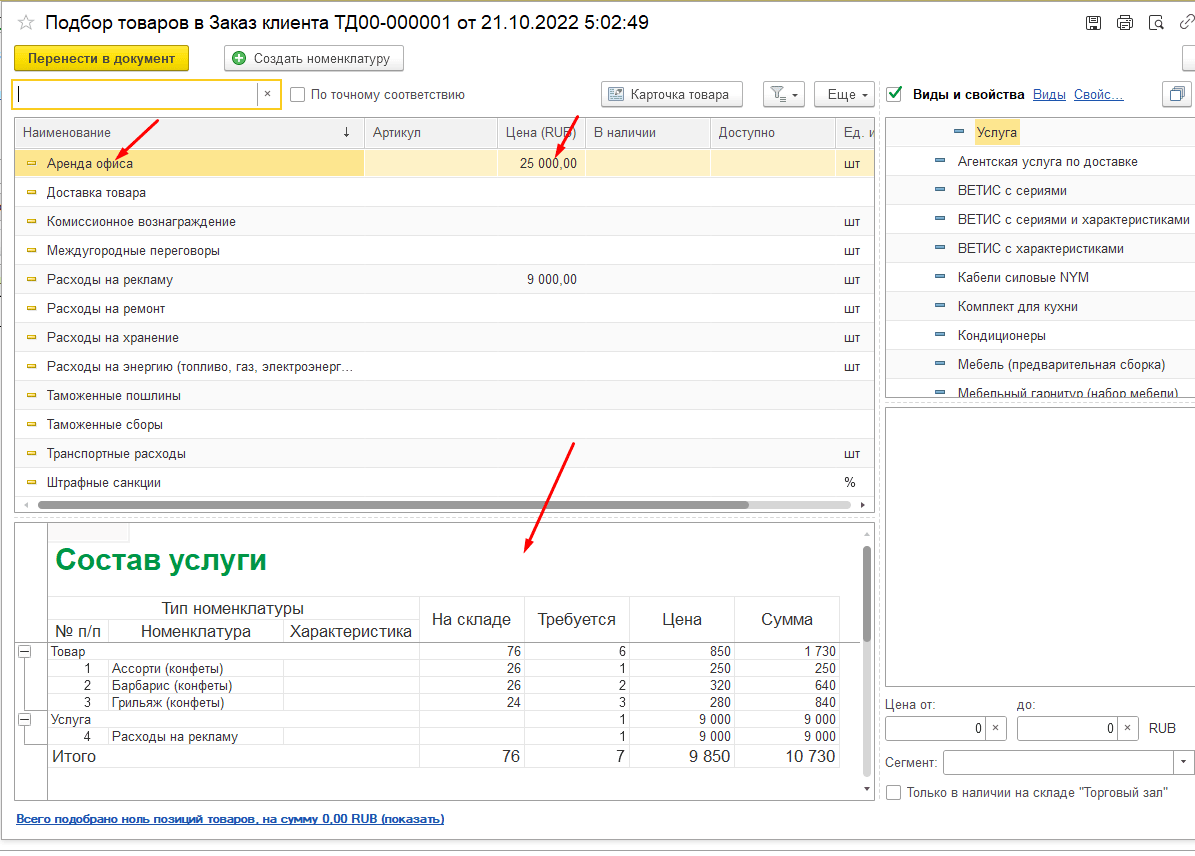Click the Итого total 10 730 cell
The width and height of the screenshot is (1195, 856).
pyautogui.click(x=787, y=756)
